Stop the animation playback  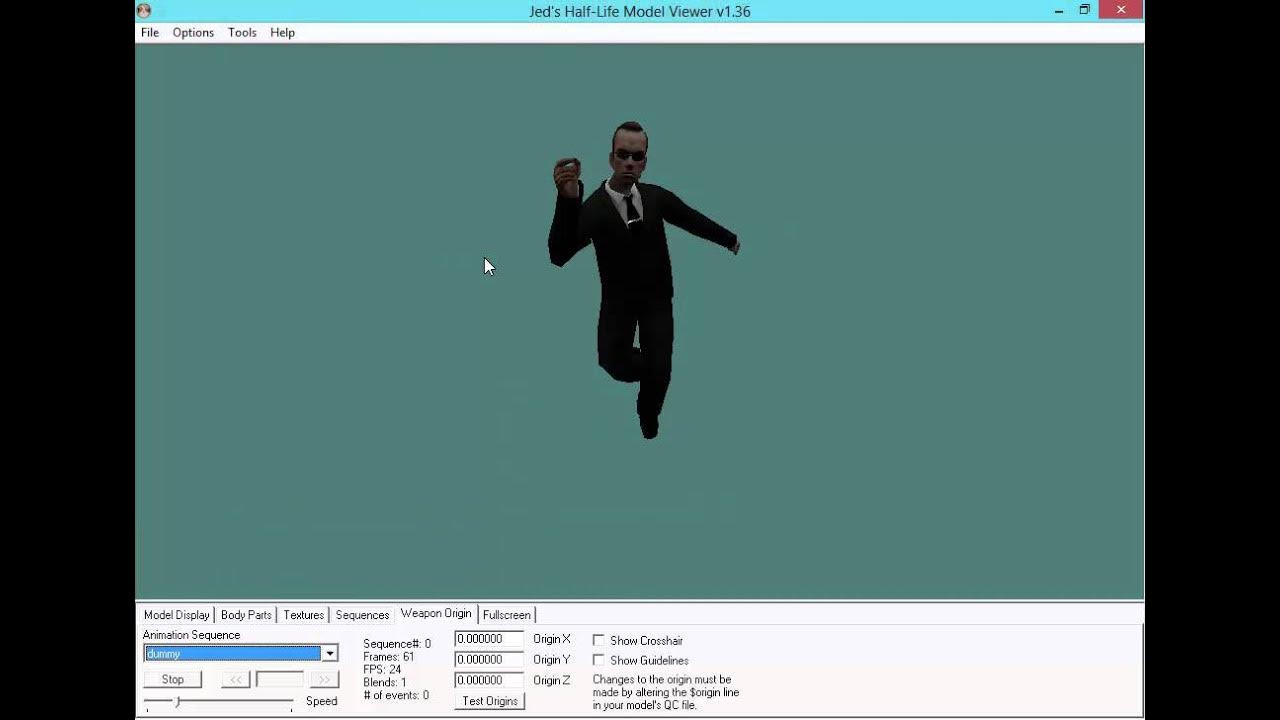(173, 679)
